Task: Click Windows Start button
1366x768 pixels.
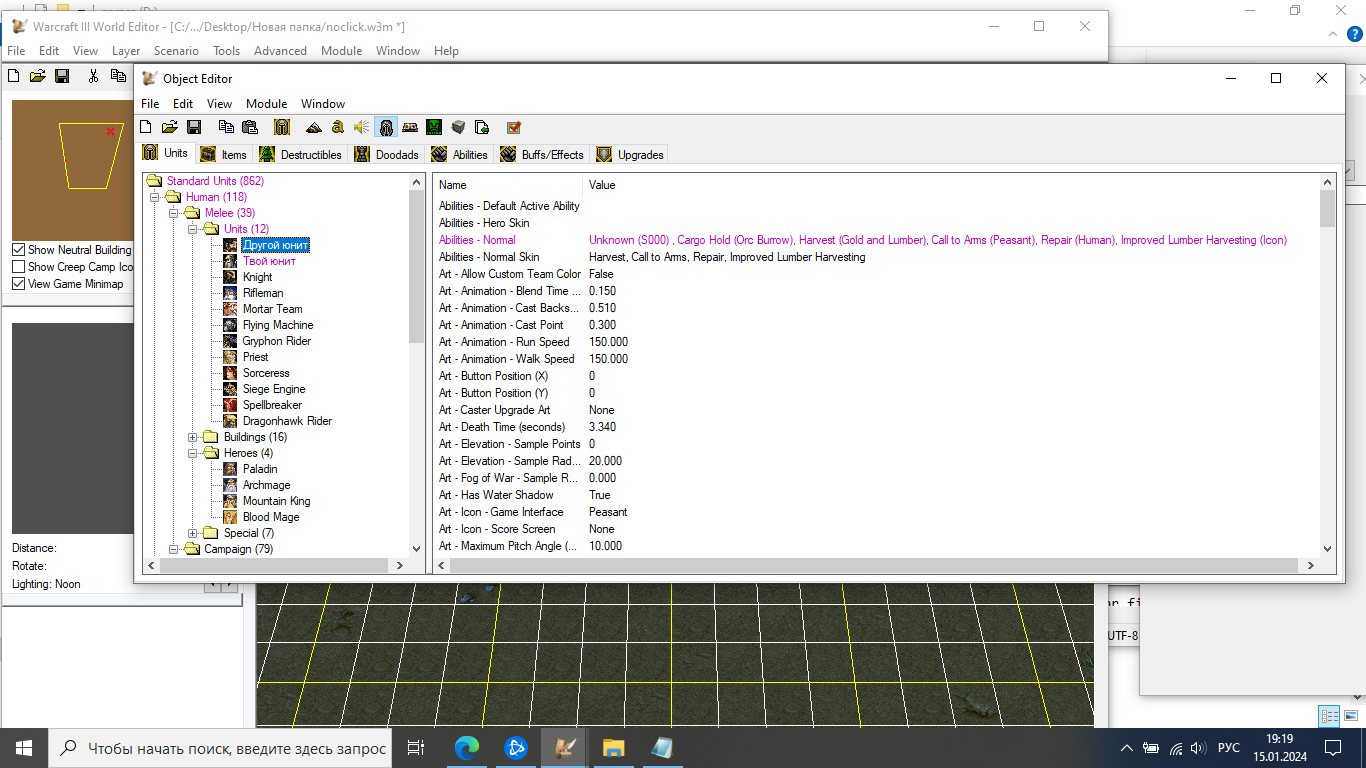Action: (x=24, y=747)
